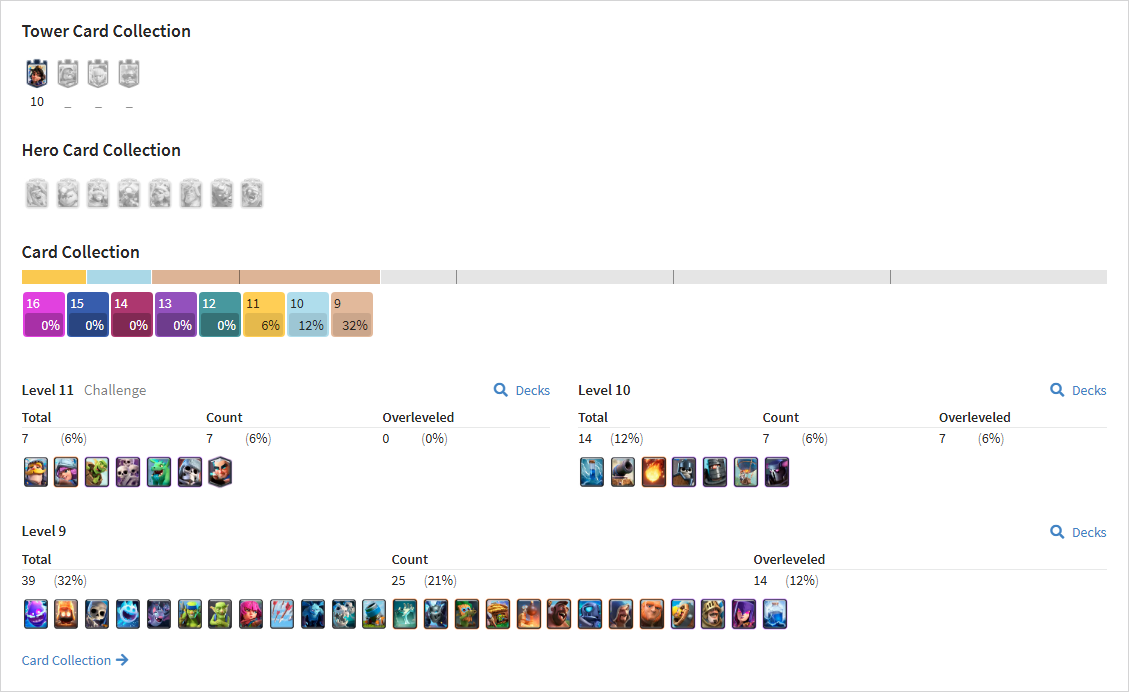Select the Witch card in Level 9
The width and height of the screenshot is (1129, 692).
pyautogui.click(x=744, y=614)
